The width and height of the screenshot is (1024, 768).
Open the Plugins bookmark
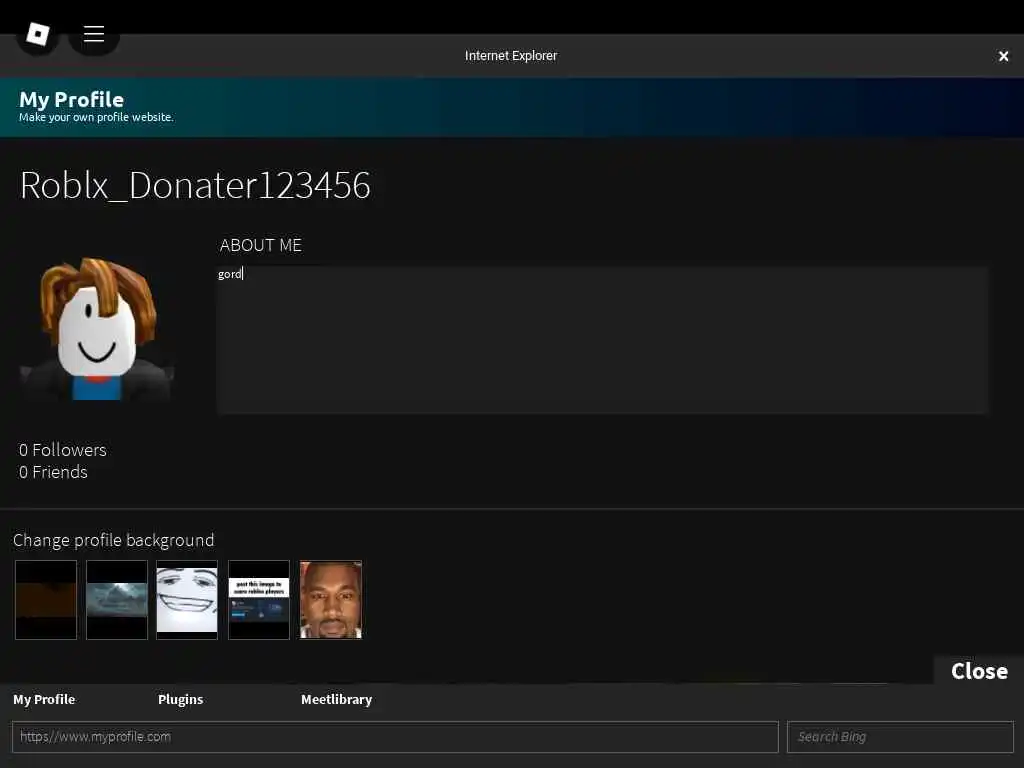point(180,699)
